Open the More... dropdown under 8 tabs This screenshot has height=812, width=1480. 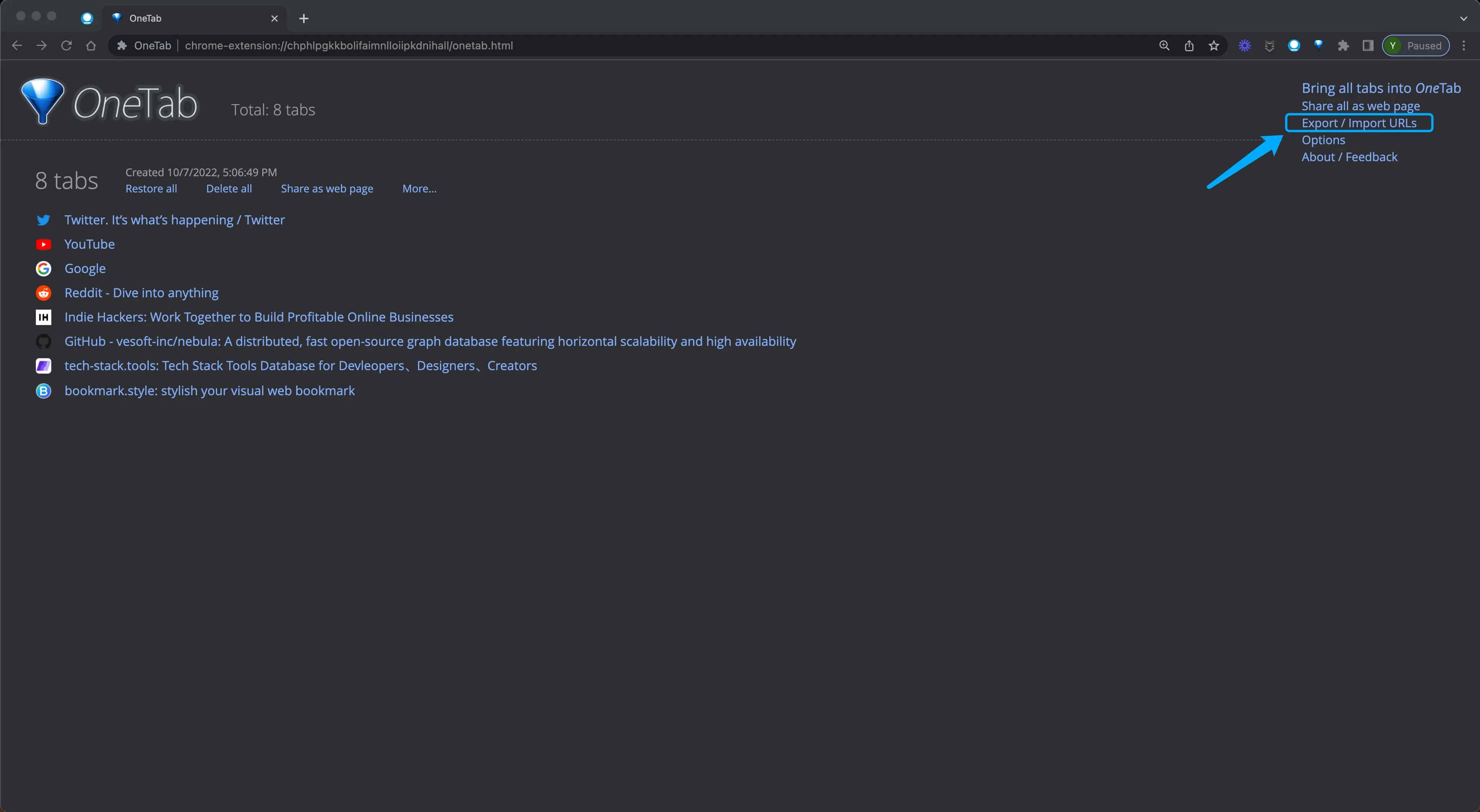pos(420,189)
